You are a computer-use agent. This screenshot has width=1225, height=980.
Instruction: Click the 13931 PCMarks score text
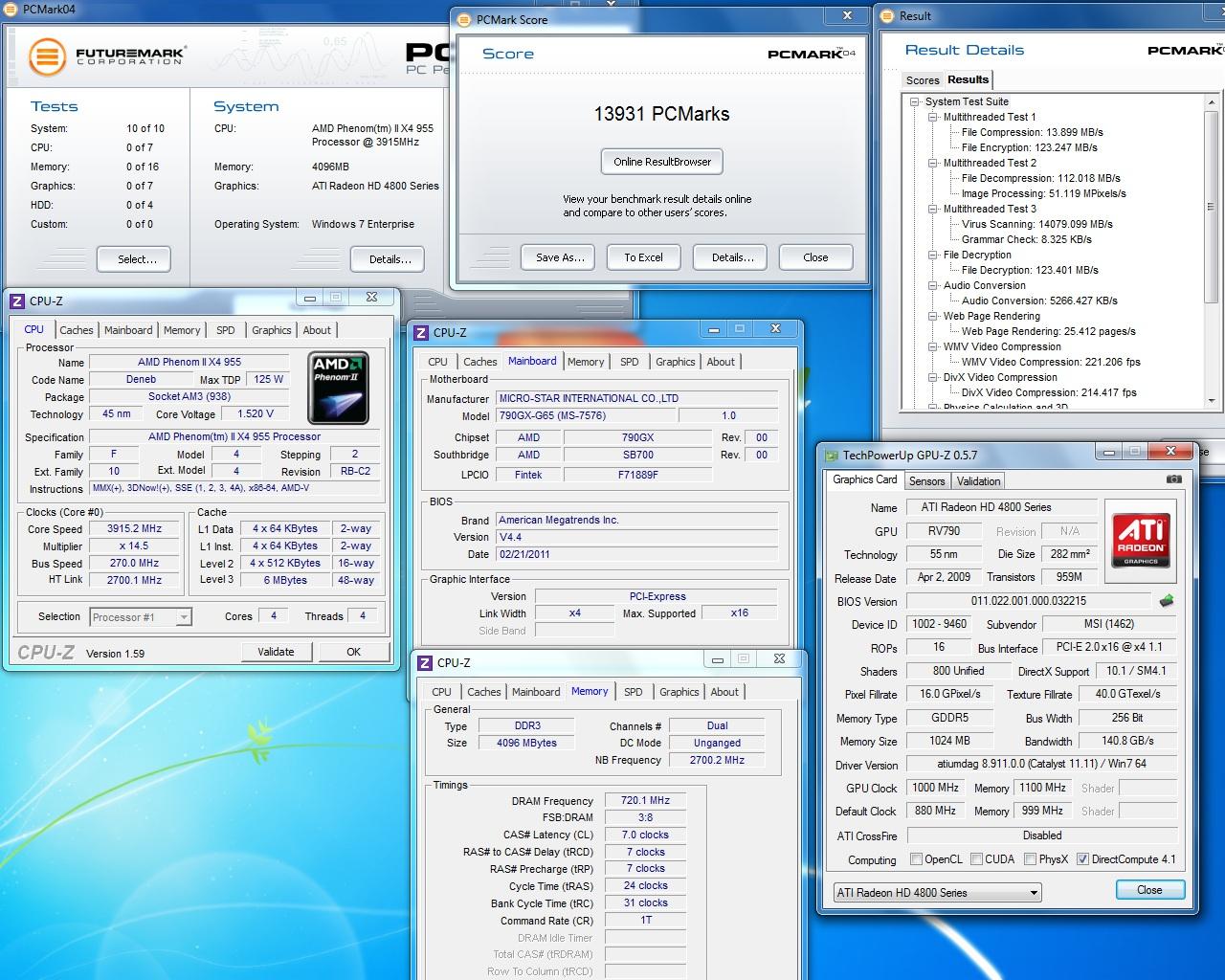point(661,114)
